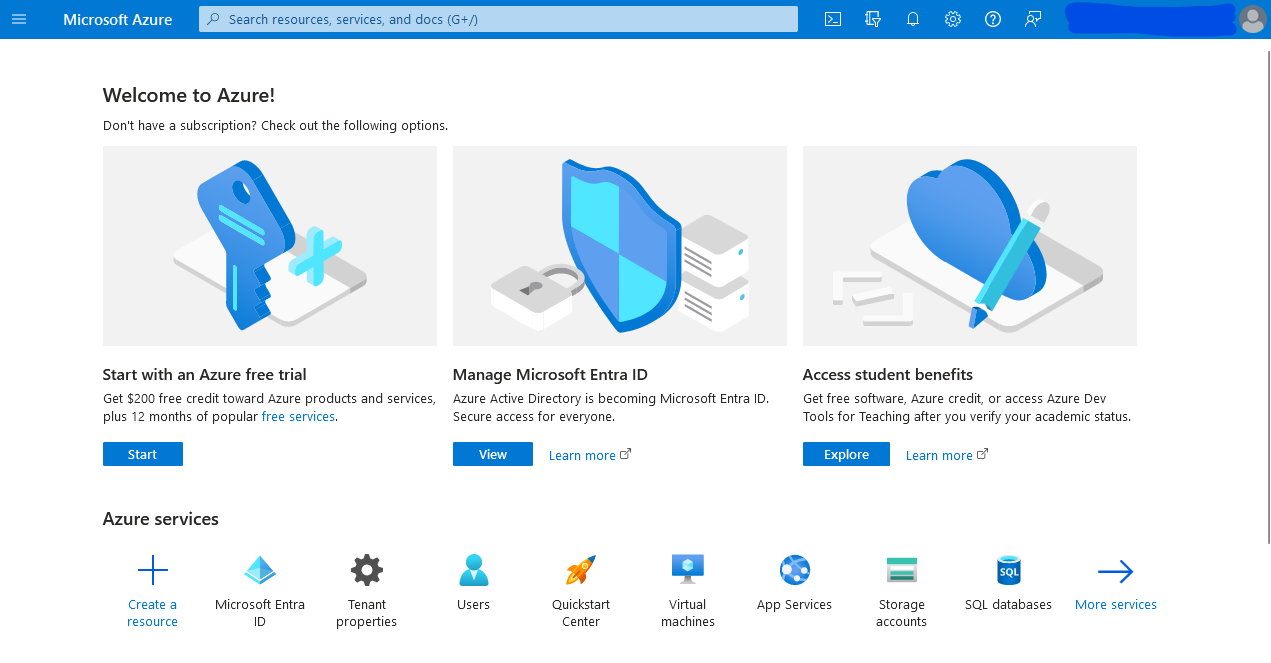
Task: Click the Start with an Azure free trial title
Action: coord(205,374)
